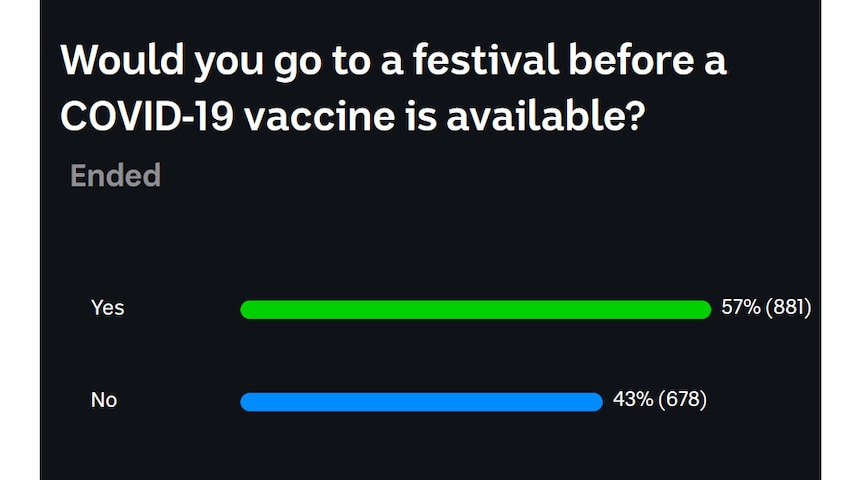This screenshot has height=480, width=862.
Task: Click the word "Would" starting the question
Action: [x=123, y=59]
